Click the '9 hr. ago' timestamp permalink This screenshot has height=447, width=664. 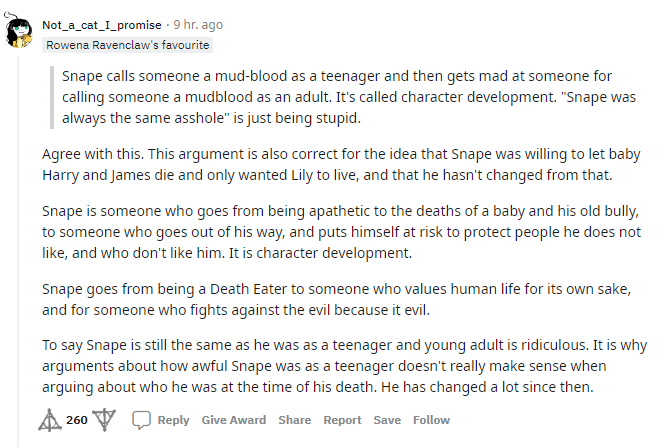click(198, 25)
